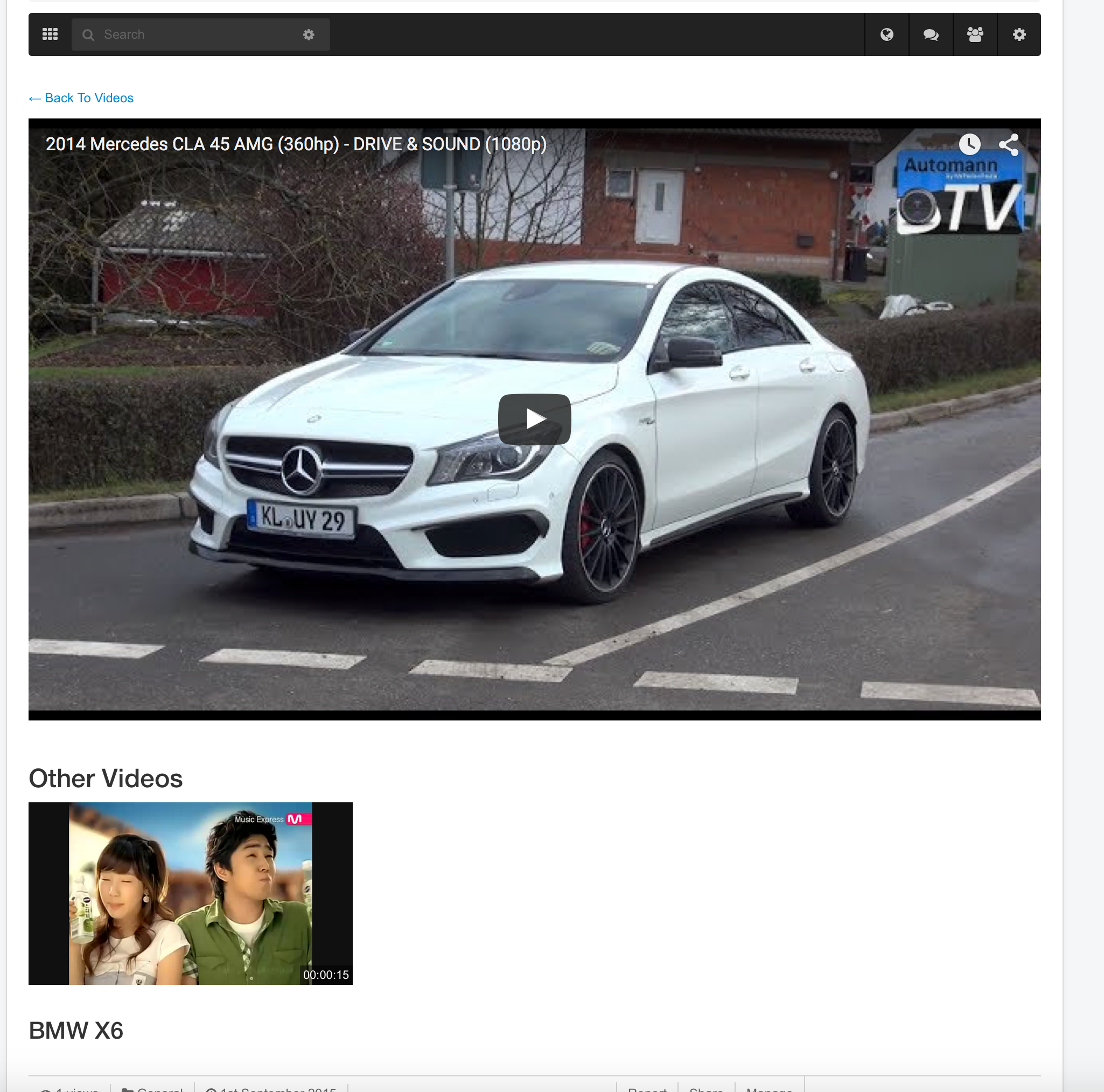This screenshot has height=1092, width=1104.
Task: Click the BMW X6 video title
Action: (x=76, y=1030)
